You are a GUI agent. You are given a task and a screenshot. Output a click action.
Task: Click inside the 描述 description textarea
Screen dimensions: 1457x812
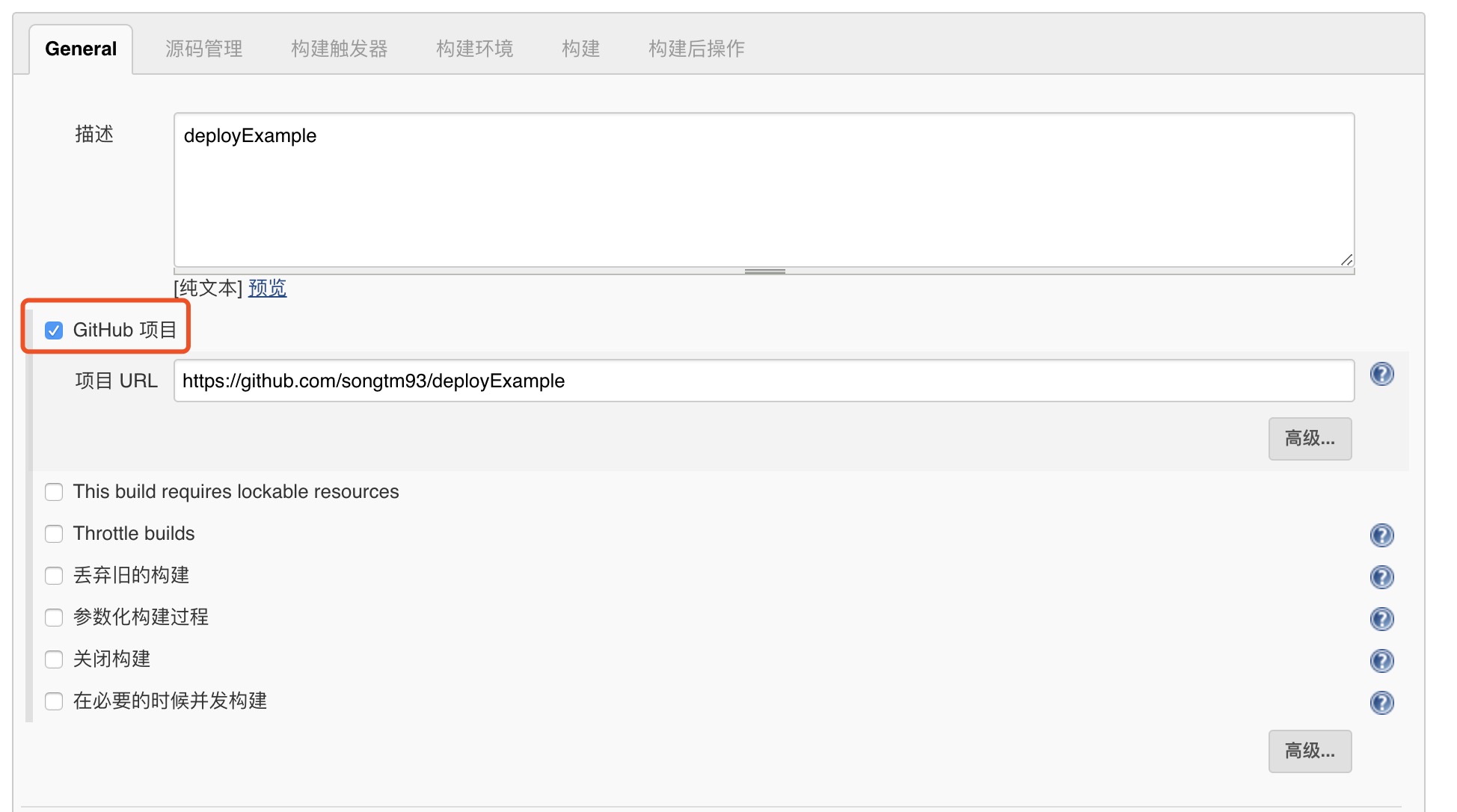pos(763,191)
